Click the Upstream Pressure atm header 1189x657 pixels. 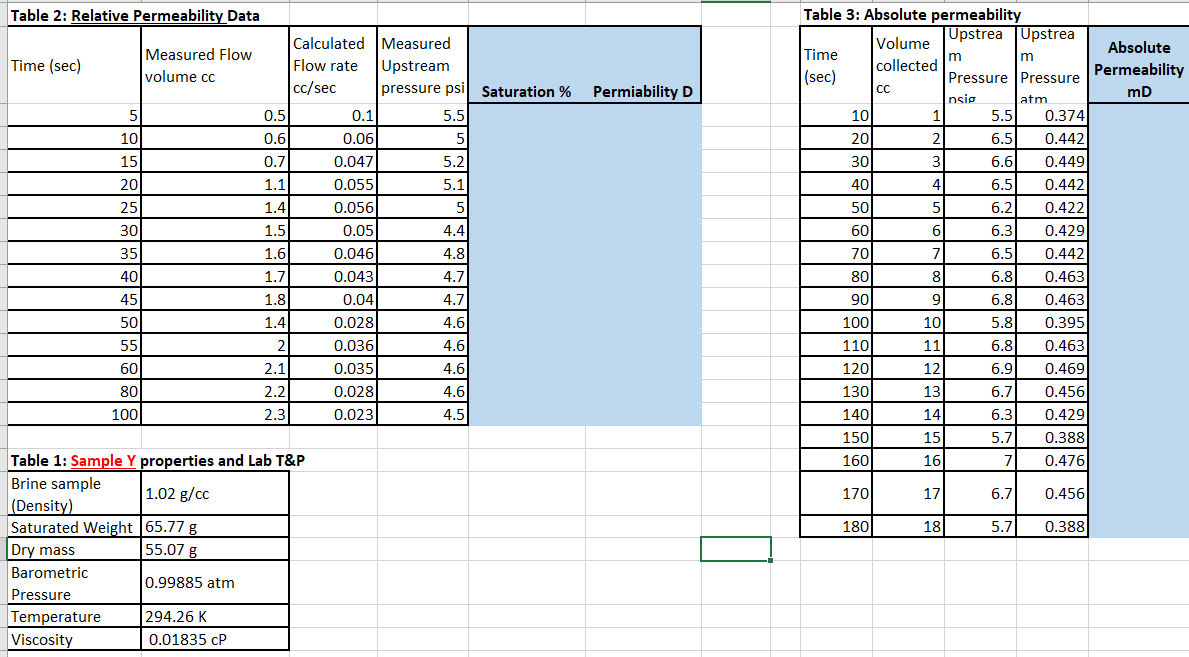[x=1051, y=65]
